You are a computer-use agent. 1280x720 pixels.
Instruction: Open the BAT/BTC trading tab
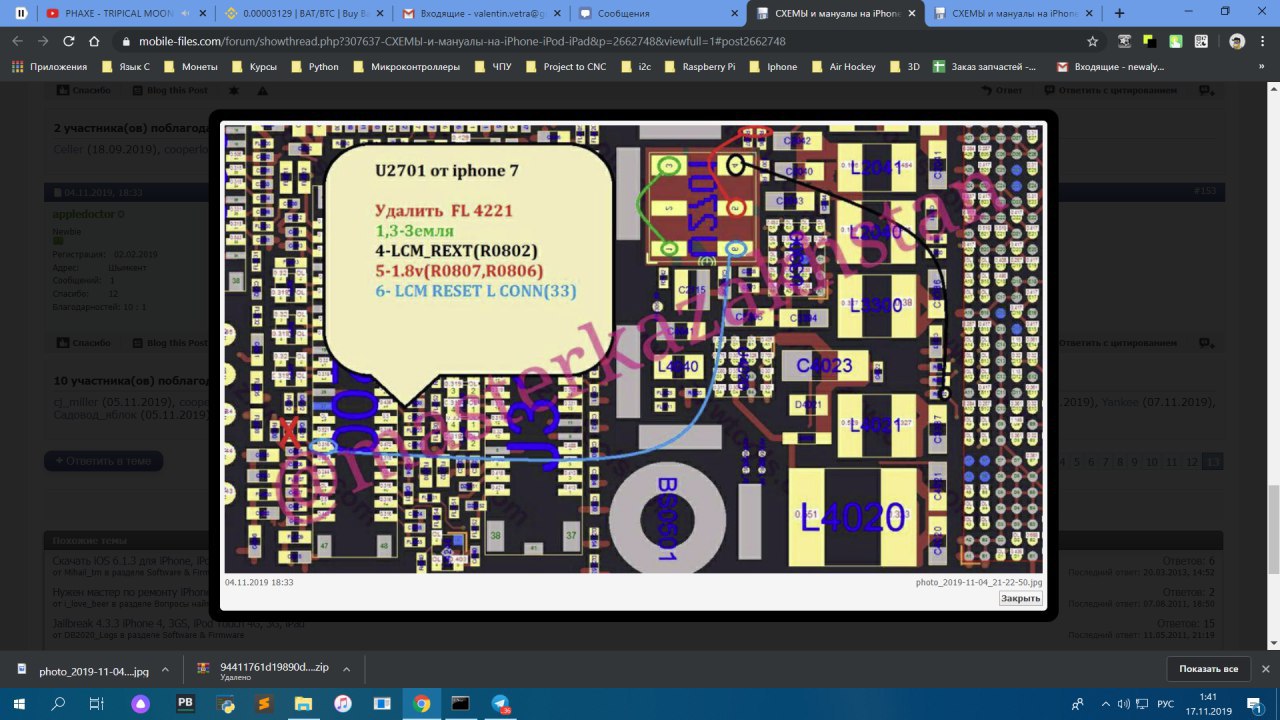coord(303,14)
